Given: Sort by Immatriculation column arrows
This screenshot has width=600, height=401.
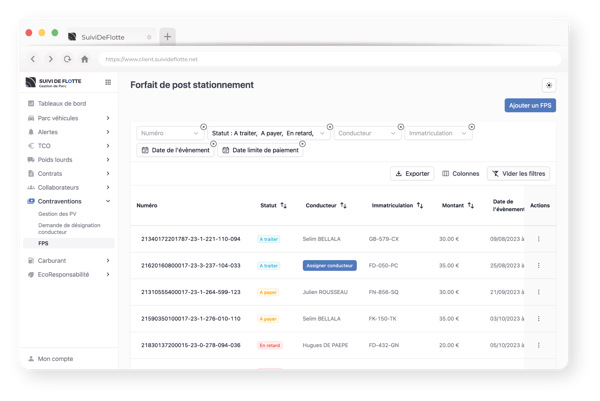Looking at the screenshot, I should tap(420, 206).
